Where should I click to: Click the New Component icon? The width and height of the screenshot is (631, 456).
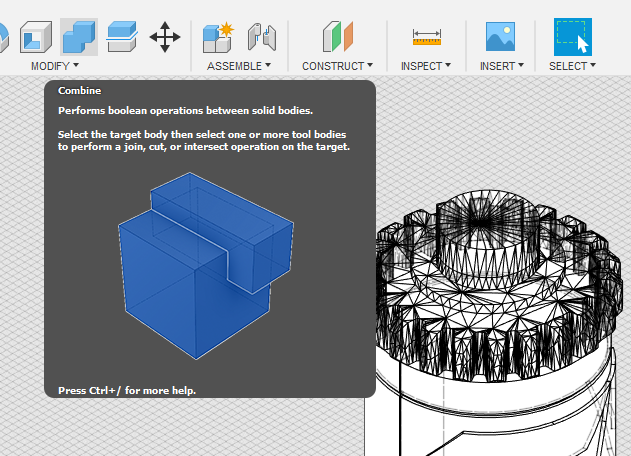pos(218,37)
